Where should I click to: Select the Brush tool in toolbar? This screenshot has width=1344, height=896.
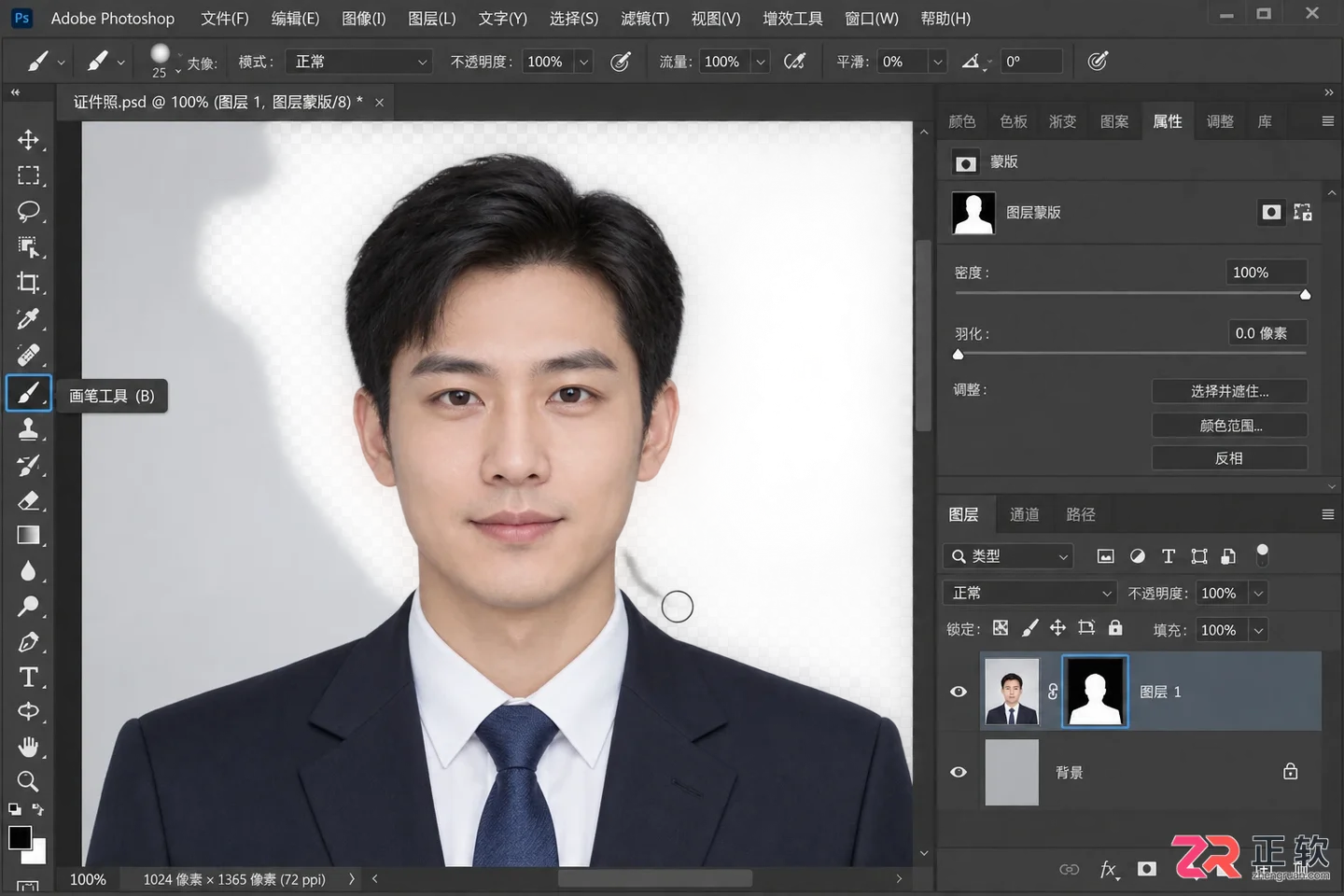click(28, 393)
